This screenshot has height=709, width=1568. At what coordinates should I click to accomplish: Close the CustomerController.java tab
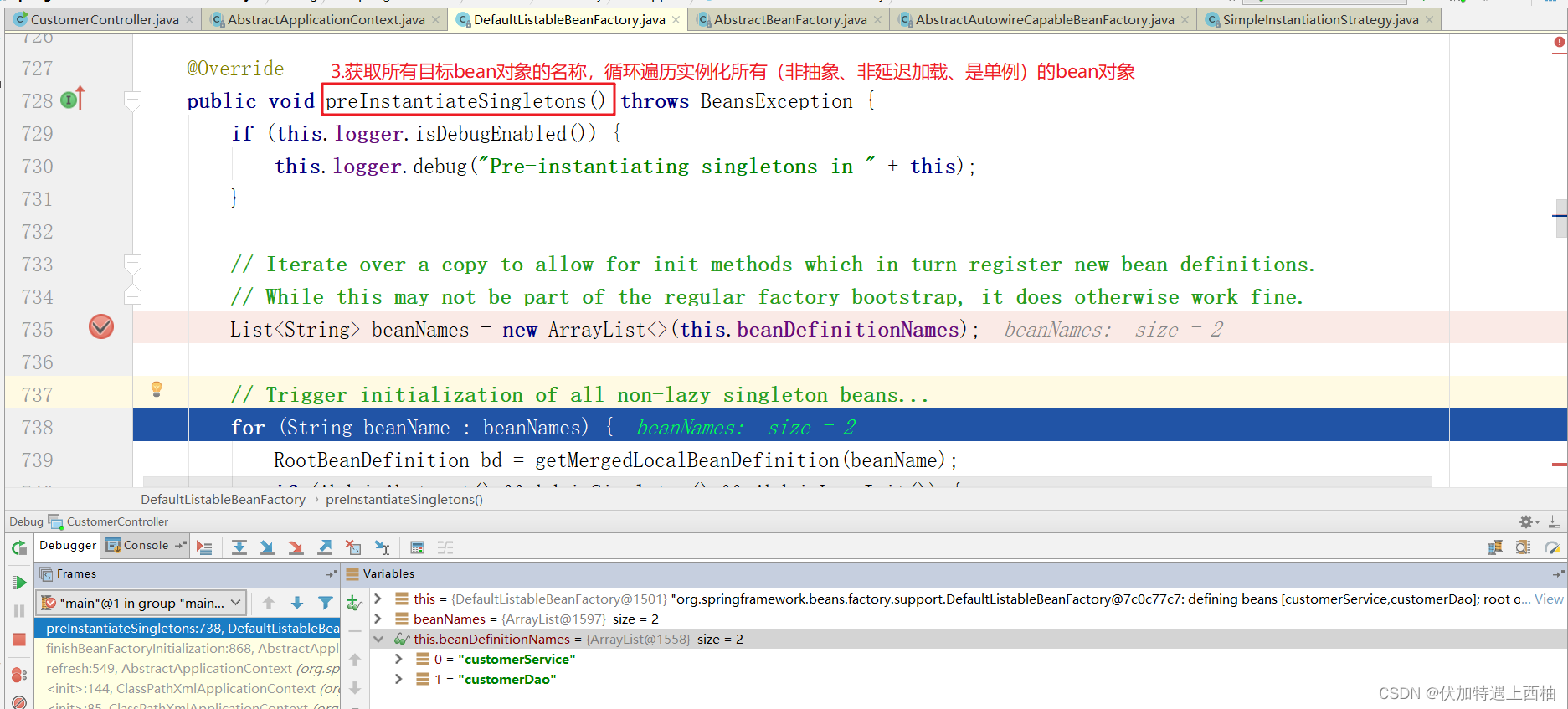(189, 20)
